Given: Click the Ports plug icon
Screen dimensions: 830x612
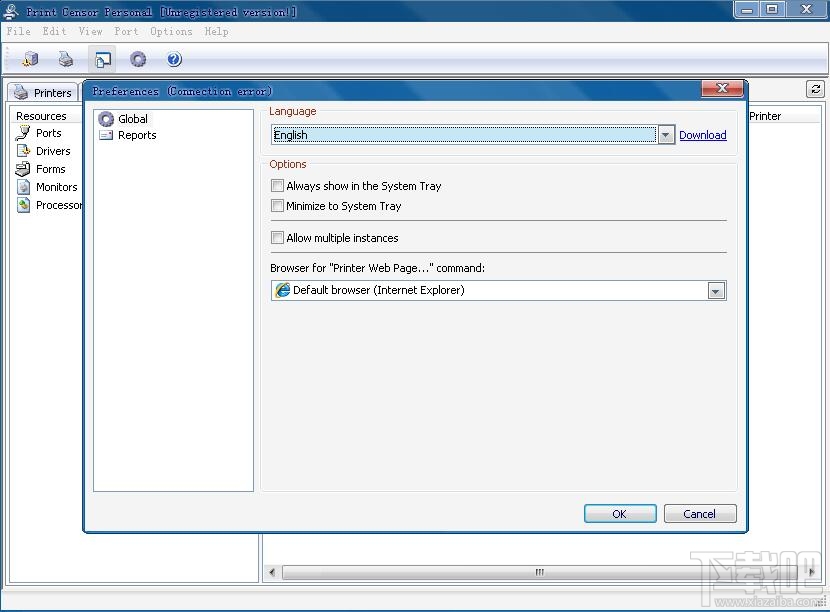Looking at the screenshot, I should pyautogui.click(x=23, y=133).
